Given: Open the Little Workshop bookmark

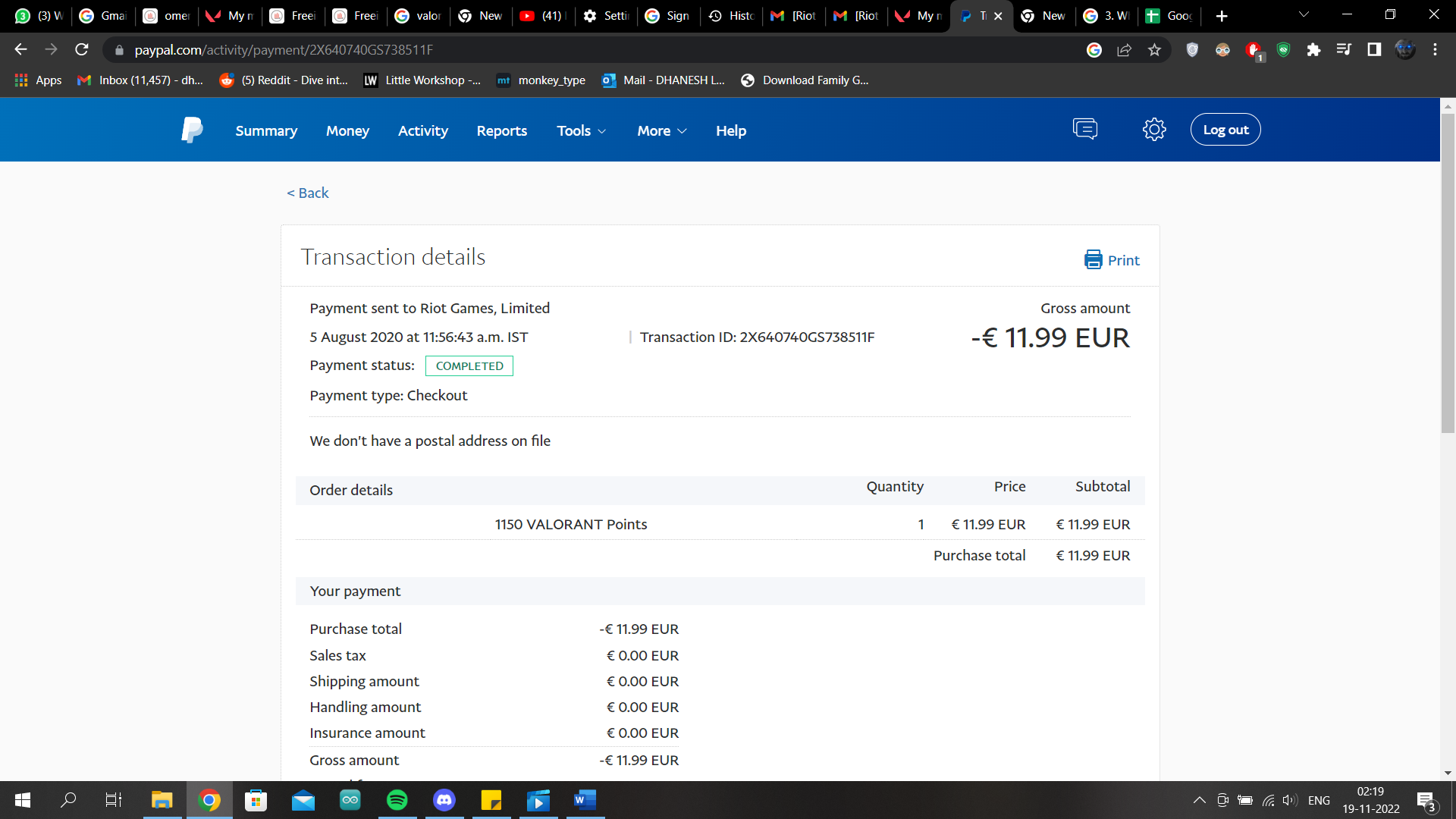Looking at the screenshot, I should 422,80.
